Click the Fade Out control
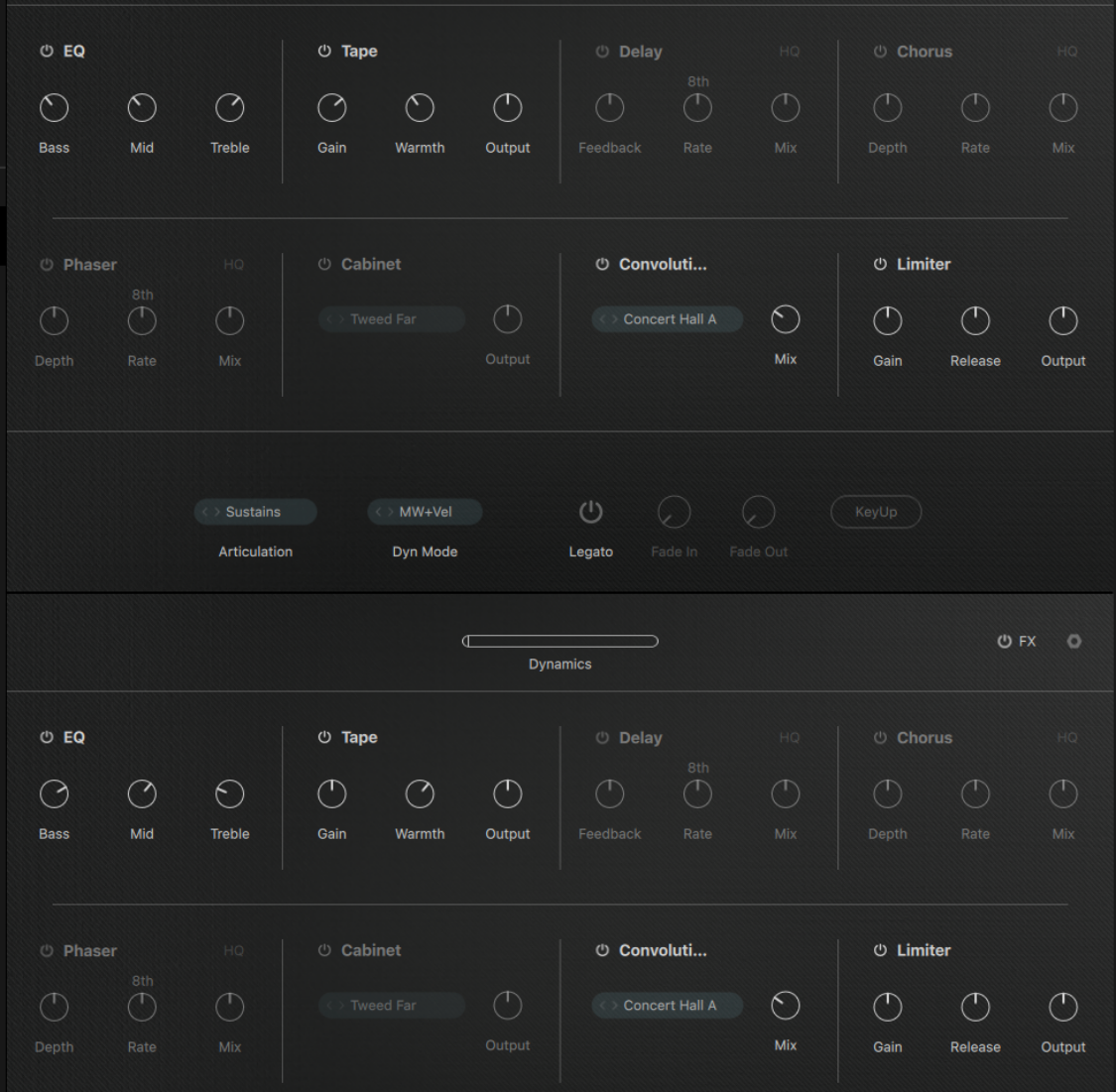This screenshot has width=1116, height=1092. [x=757, y=512]
